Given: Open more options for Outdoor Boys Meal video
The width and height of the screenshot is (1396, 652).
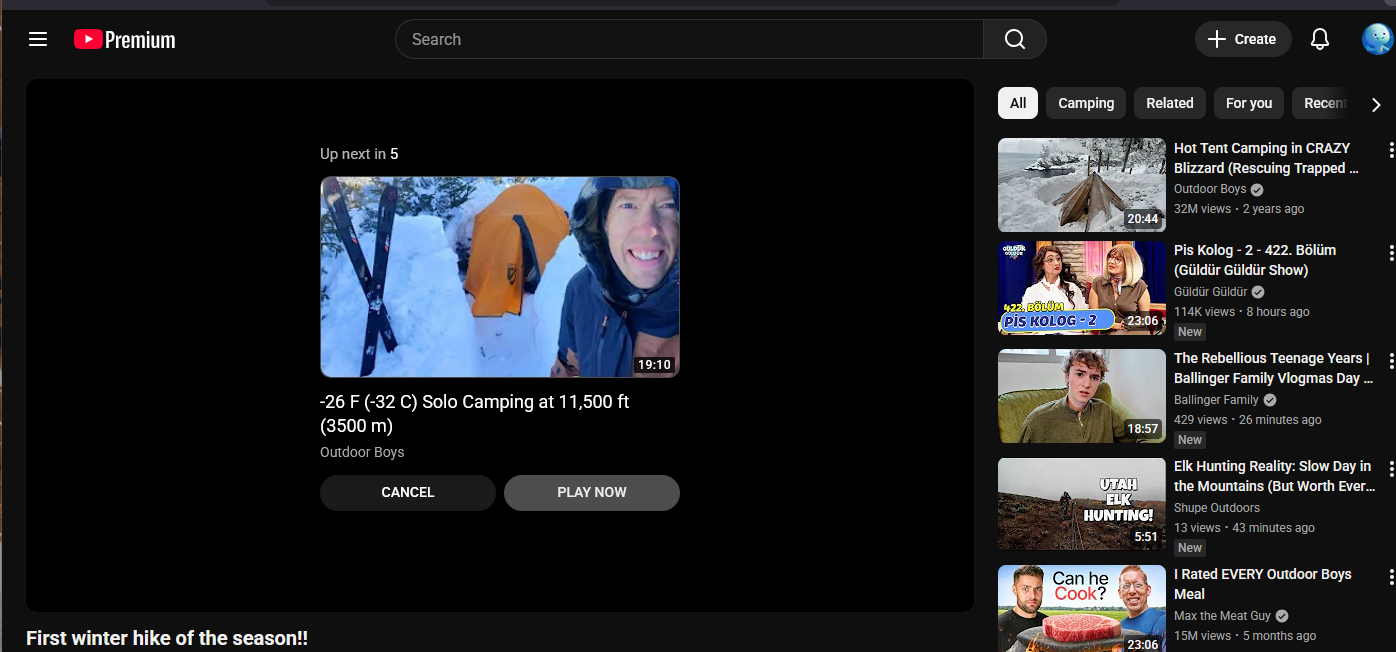Looking at the screenshot, I should pyautogui.click(x=1390, y=576).
